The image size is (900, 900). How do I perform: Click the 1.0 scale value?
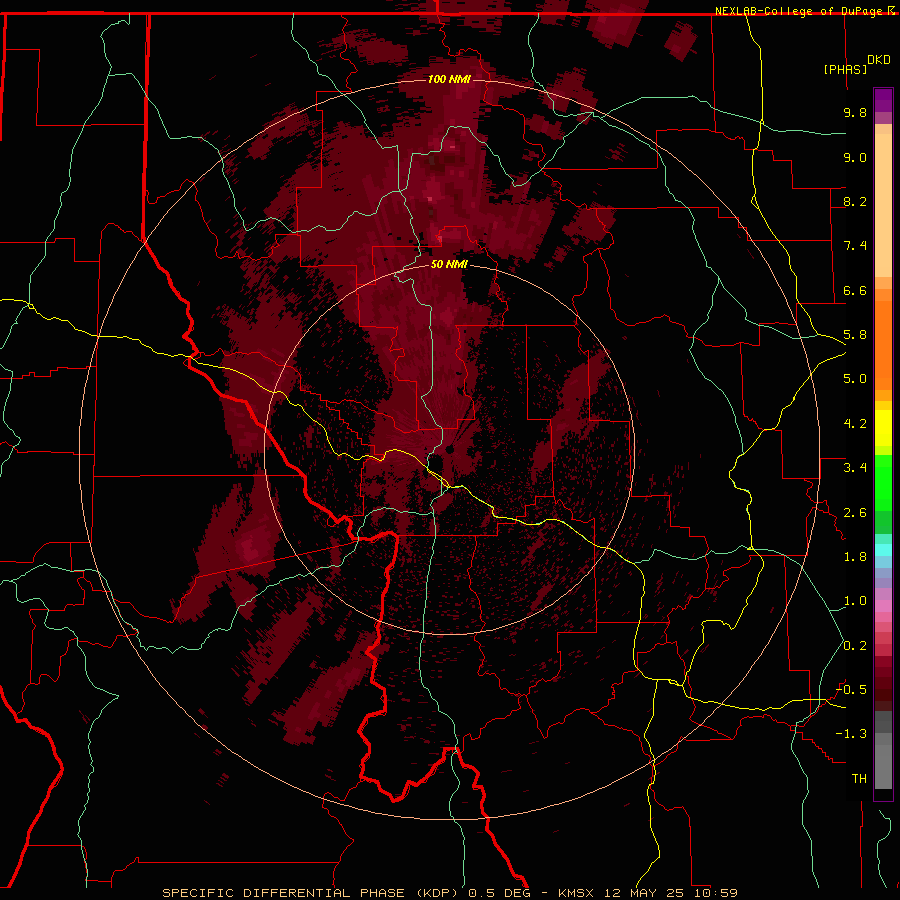(855, 601)
